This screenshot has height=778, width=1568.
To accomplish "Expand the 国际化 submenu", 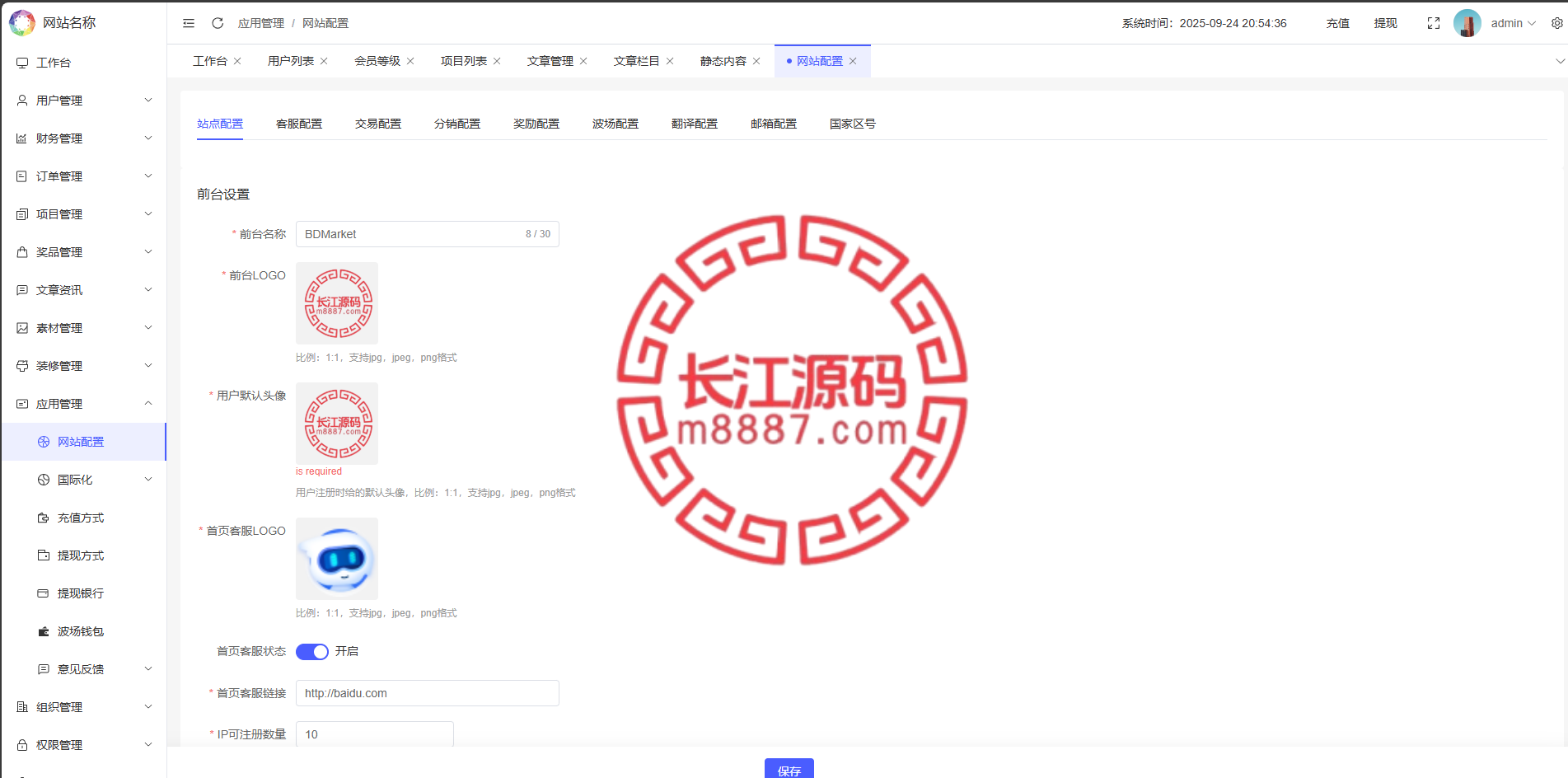I will click(x=83, y=480).
